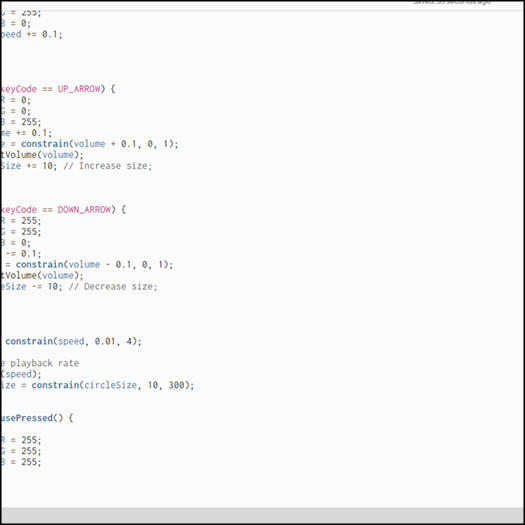Click the UP_ARROW constant in the condition
The height and width of the screenshot is (525, 525).
click(x=79, y=89)
